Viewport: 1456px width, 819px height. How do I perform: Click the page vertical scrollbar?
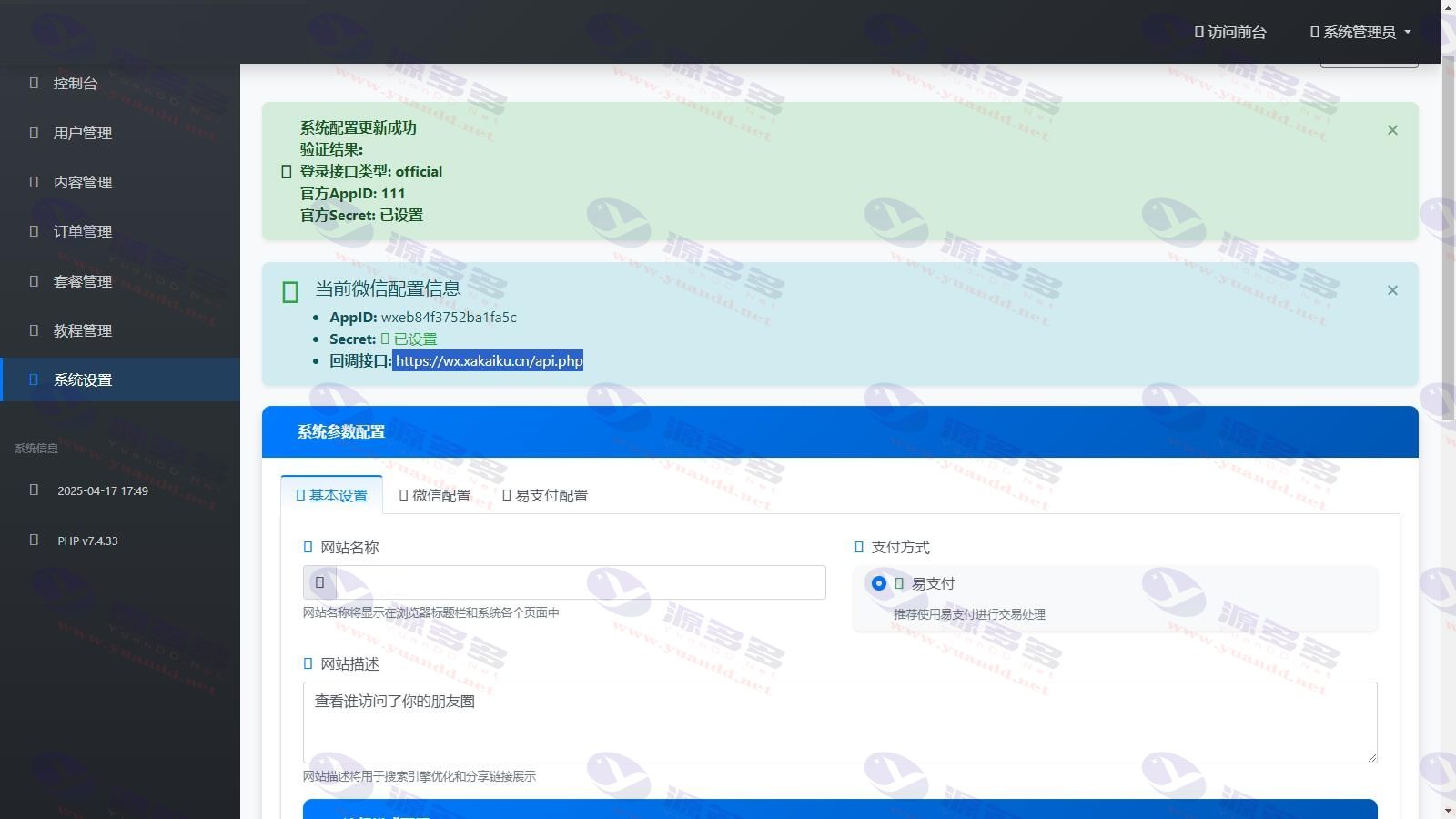1449,237
